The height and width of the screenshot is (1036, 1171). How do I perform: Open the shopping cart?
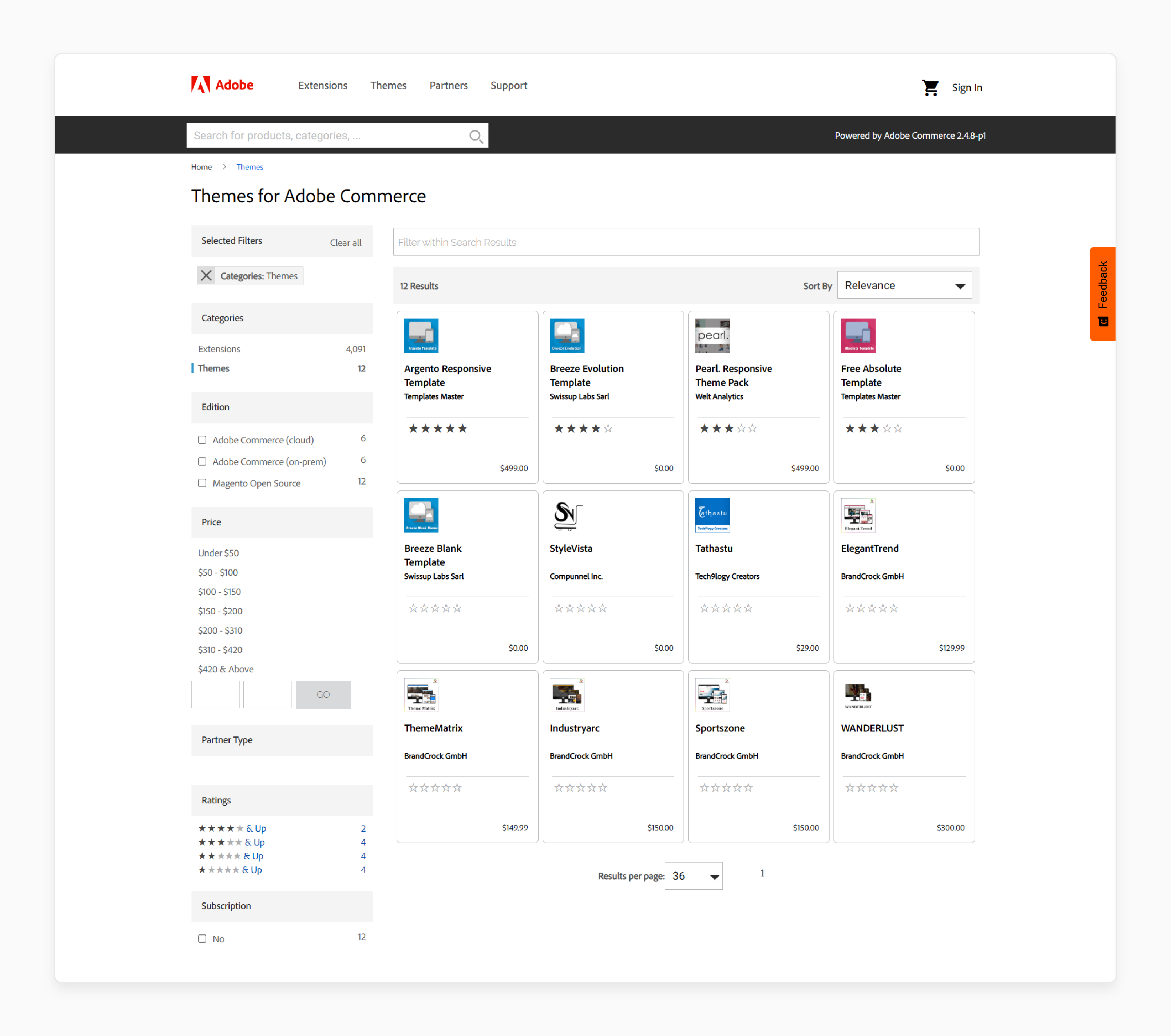930,88
